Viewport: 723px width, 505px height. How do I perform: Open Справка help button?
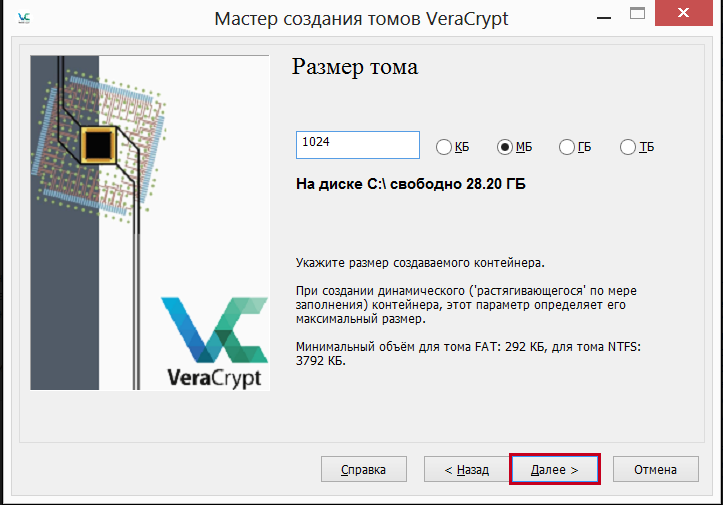coord(364,469)
